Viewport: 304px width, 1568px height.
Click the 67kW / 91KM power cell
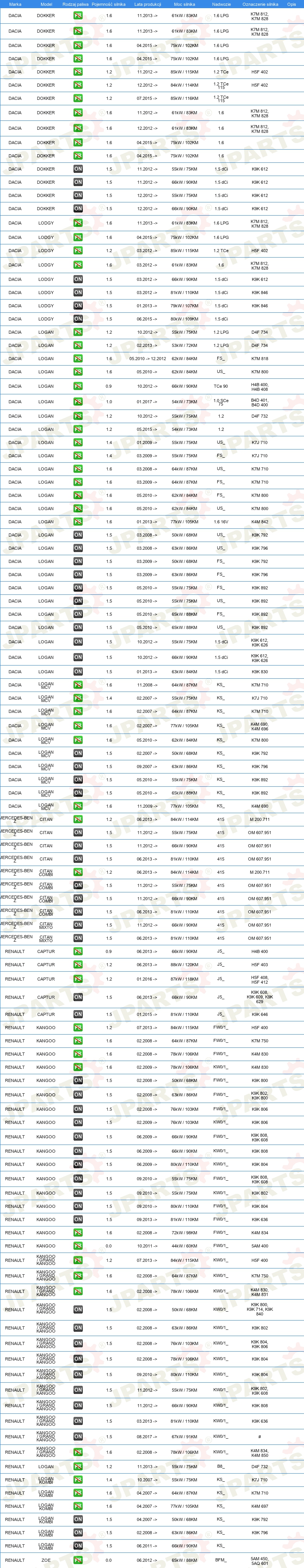click(x=185, y=1437)
